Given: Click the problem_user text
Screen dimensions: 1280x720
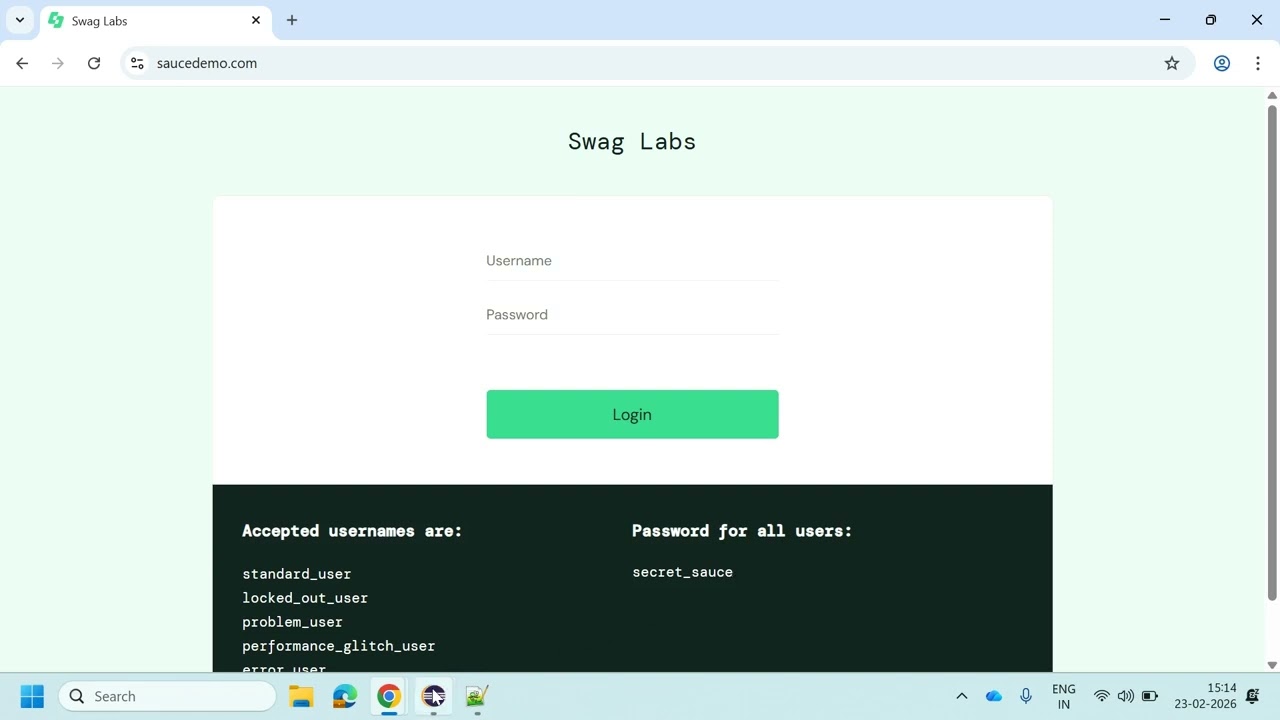Looking at the screenshot, I should pyautogui.click(x=292, y=622).
